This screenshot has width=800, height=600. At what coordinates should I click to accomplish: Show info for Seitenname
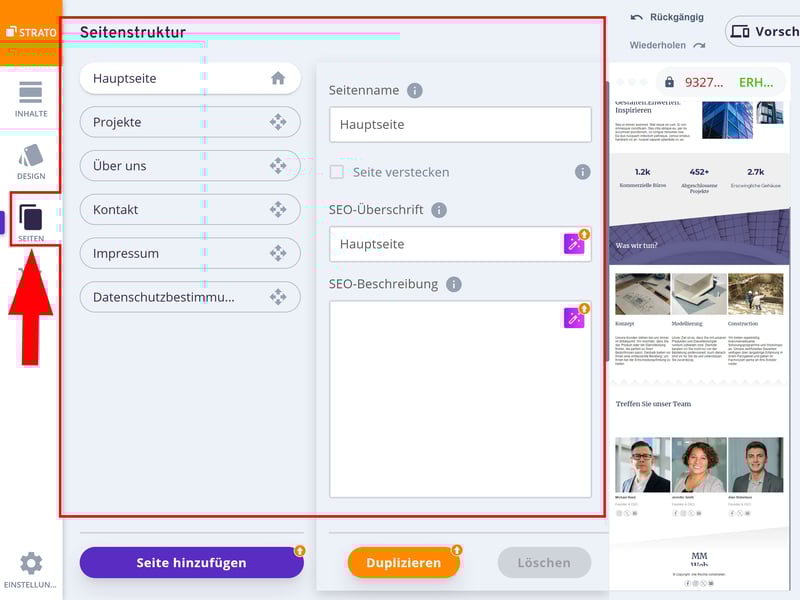point(415,90)
